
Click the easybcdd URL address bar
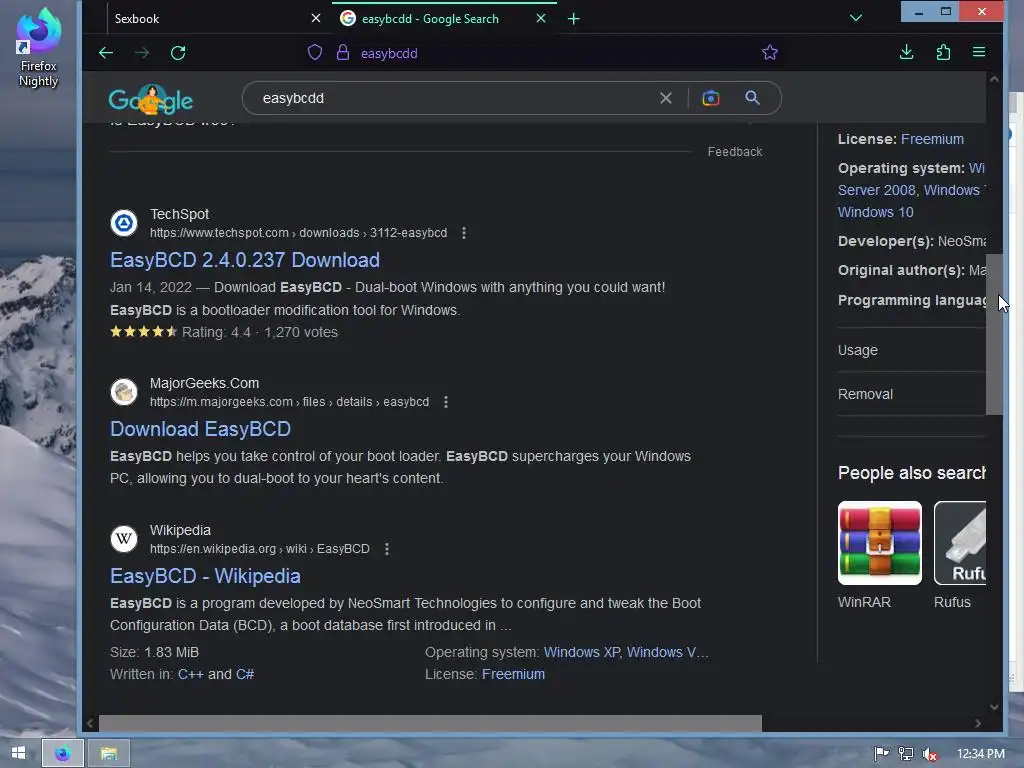click(389, 54)
